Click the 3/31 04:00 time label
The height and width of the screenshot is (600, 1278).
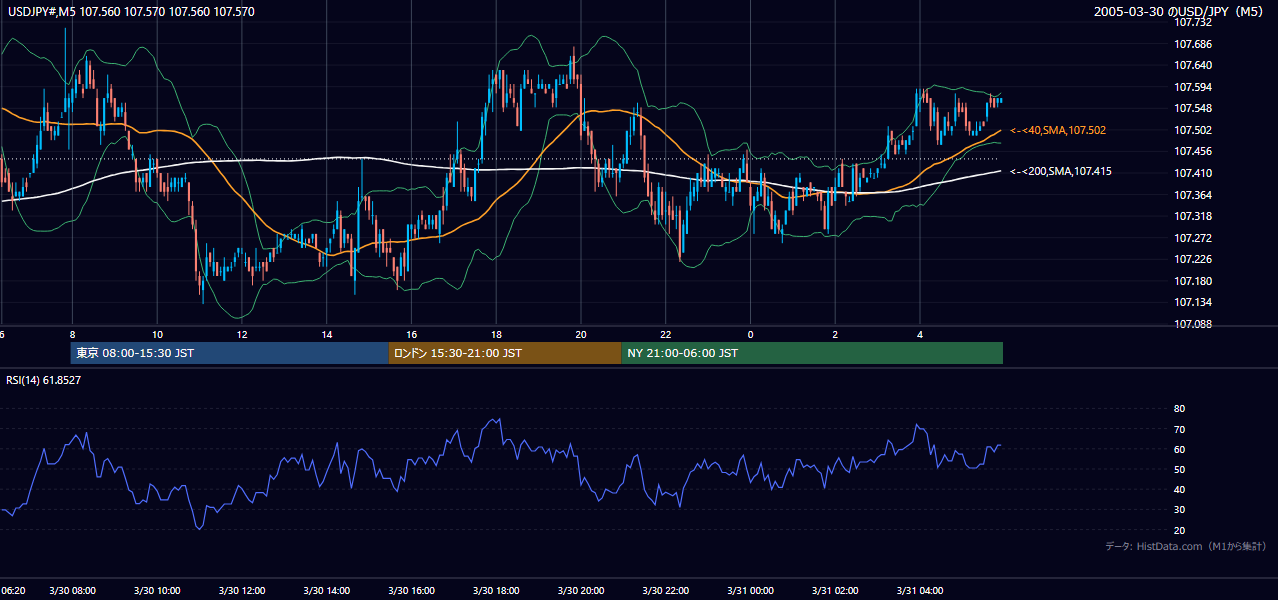[x=920, y=591]
